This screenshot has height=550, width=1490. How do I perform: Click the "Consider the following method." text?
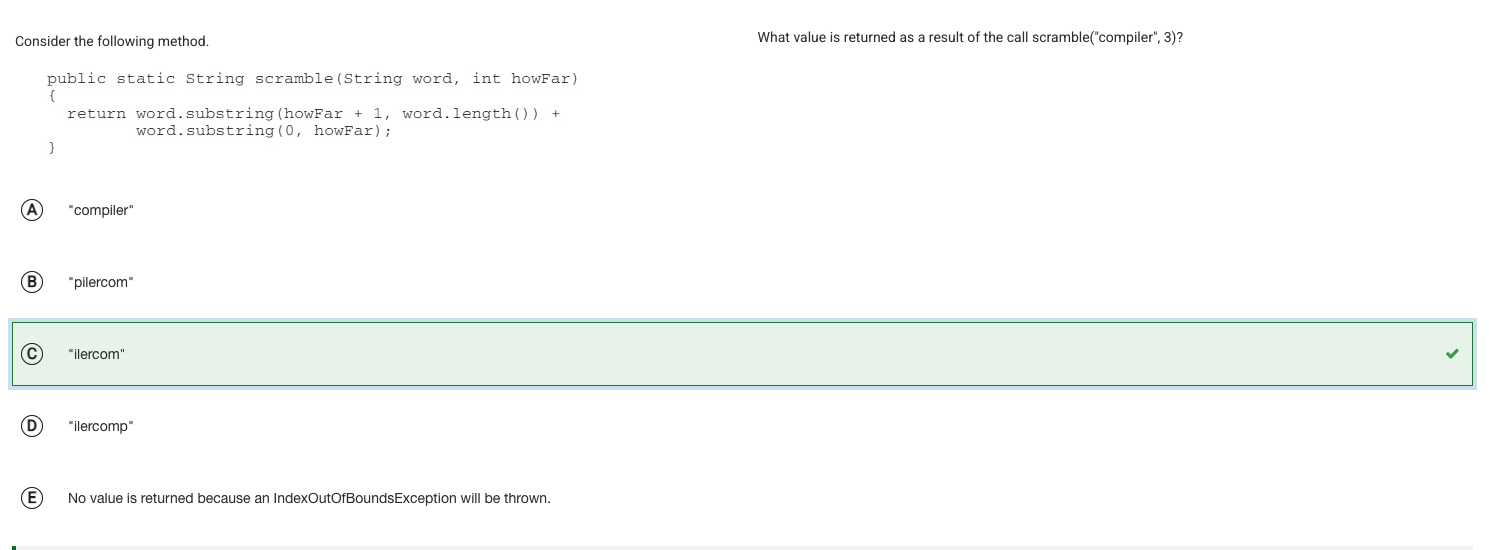point(112,41)
